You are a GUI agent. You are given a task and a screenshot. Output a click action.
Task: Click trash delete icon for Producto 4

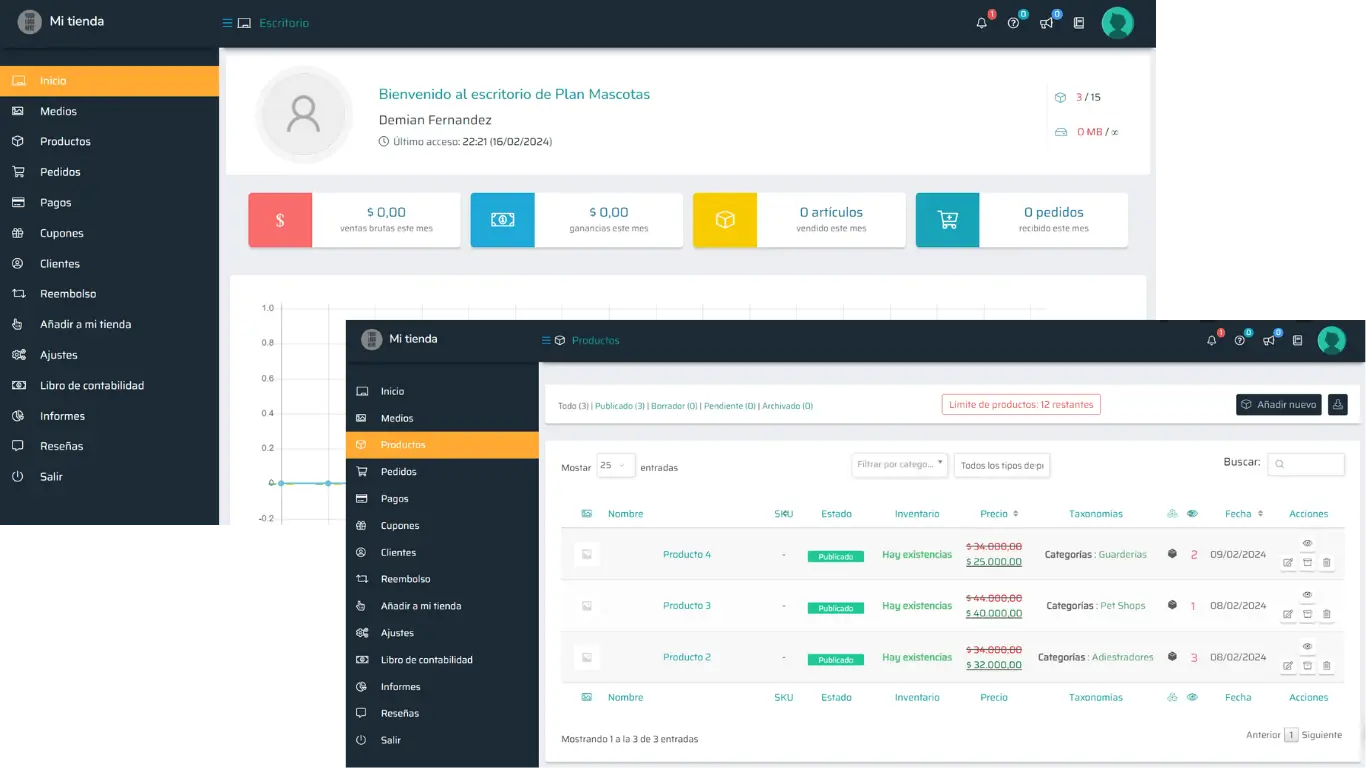[x=1327, y=563]
